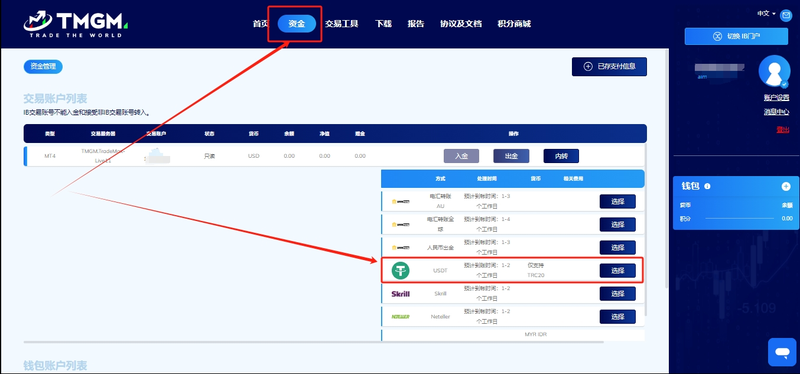Screen dimensions: 800x374
Task: Click the red 退出 logout link
Action: pyautogui.click(x=783, y=130)
